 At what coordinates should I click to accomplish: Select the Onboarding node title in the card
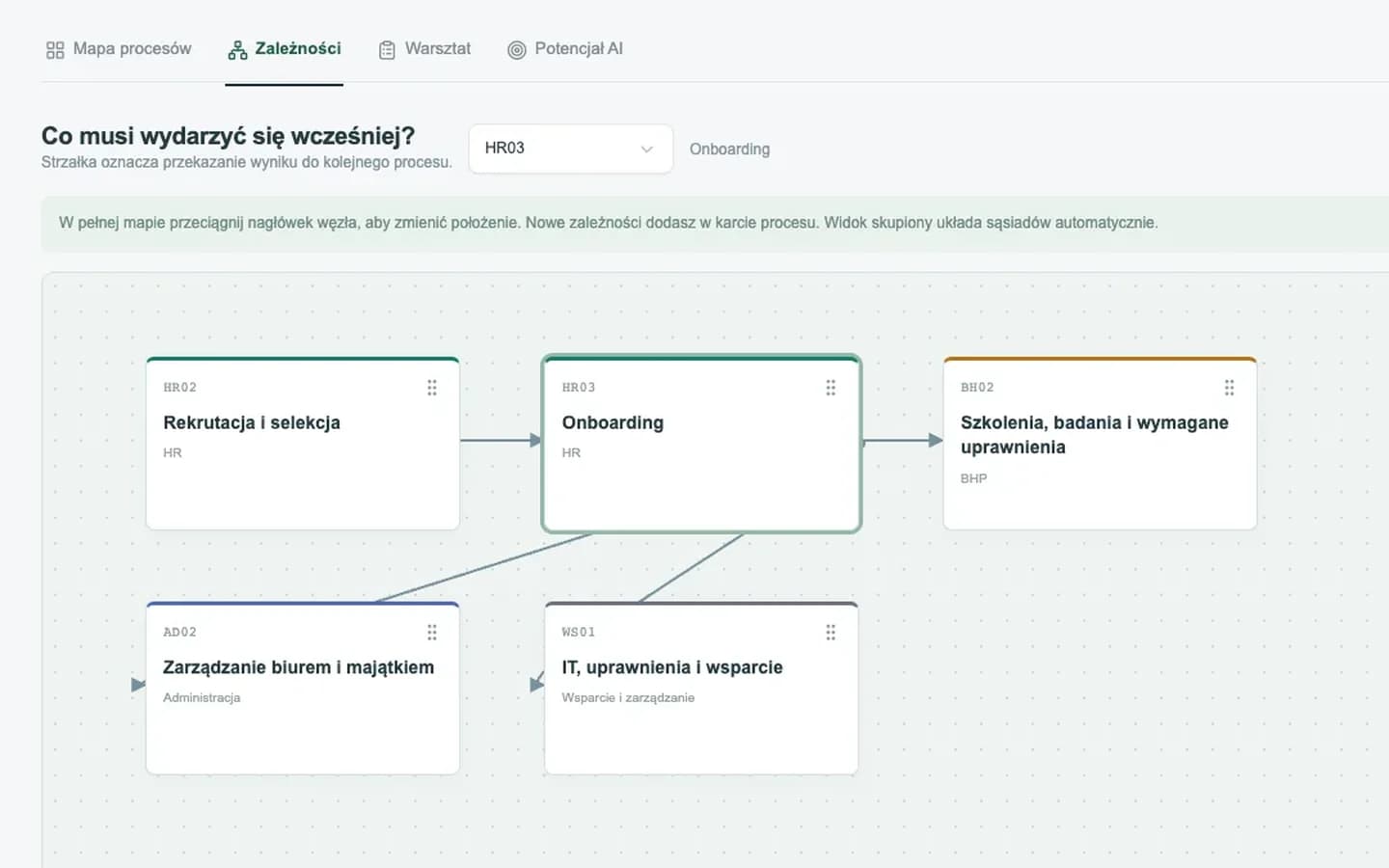pos(613,422)
